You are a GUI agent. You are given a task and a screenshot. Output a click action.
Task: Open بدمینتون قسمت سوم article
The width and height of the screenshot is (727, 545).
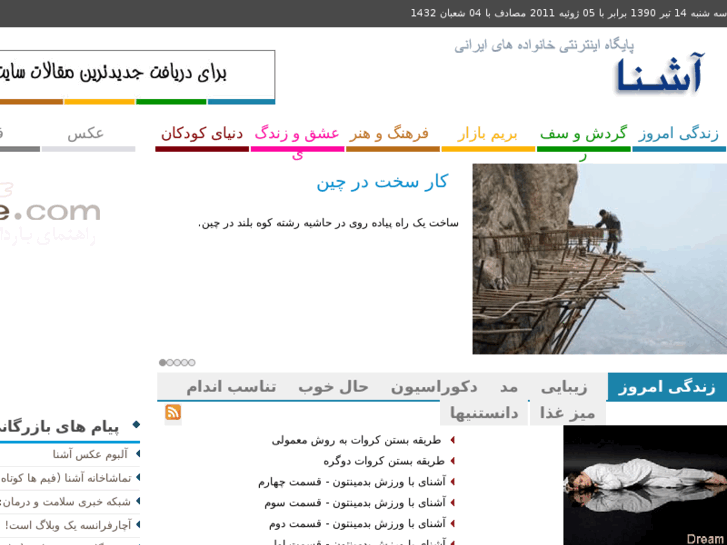(x=355, y=503)
